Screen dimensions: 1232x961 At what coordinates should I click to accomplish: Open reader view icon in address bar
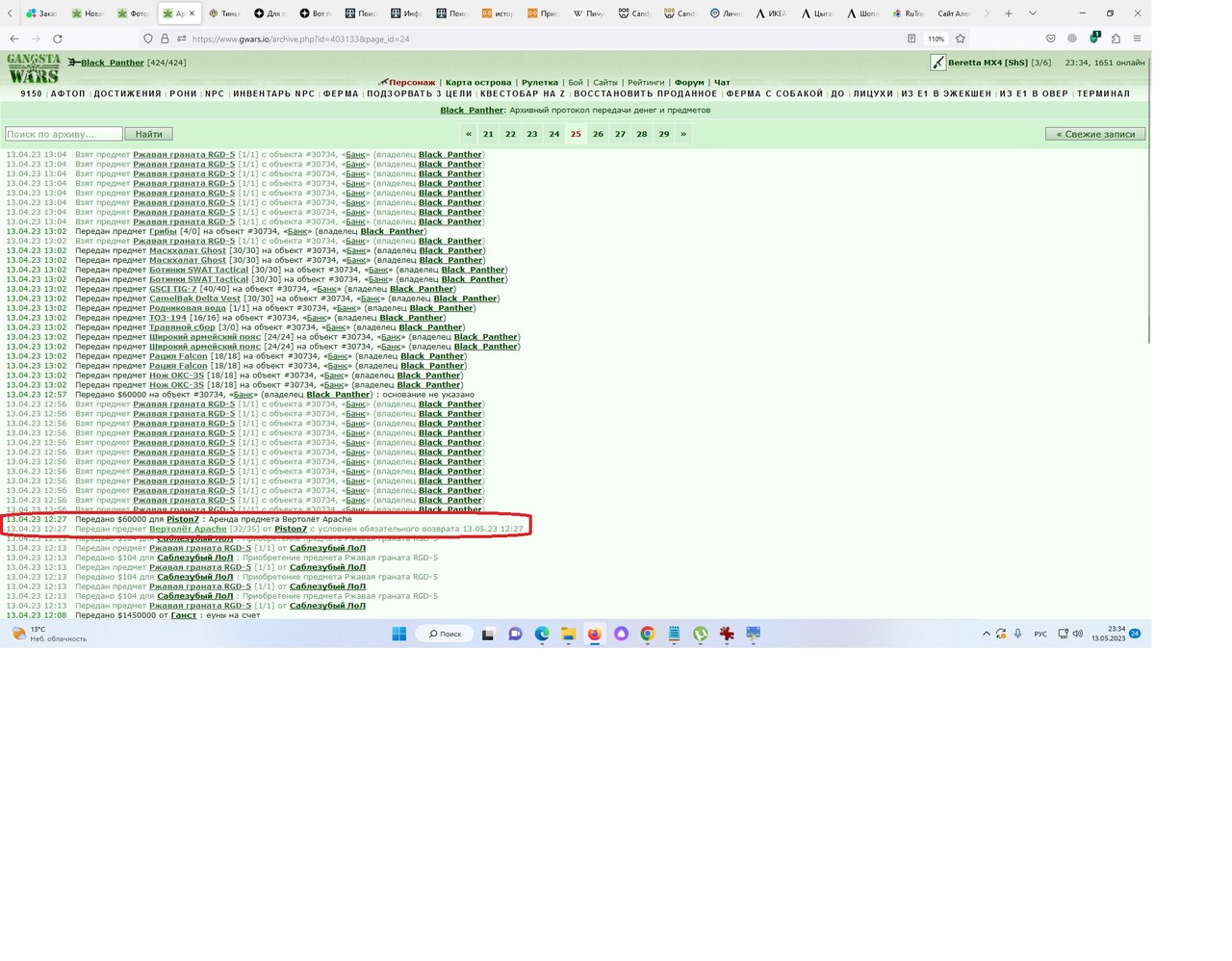tap(911, 39)
